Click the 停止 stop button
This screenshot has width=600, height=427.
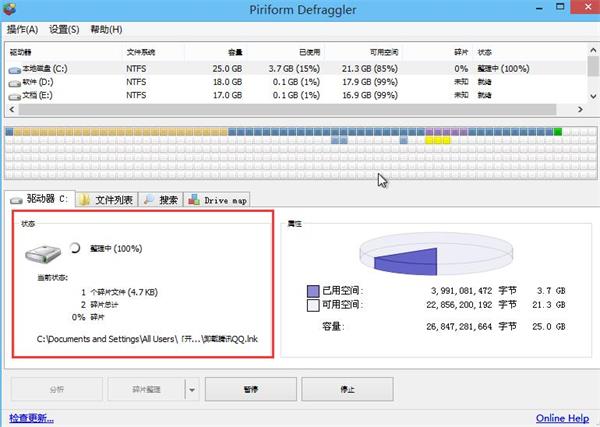coord(347,389)
